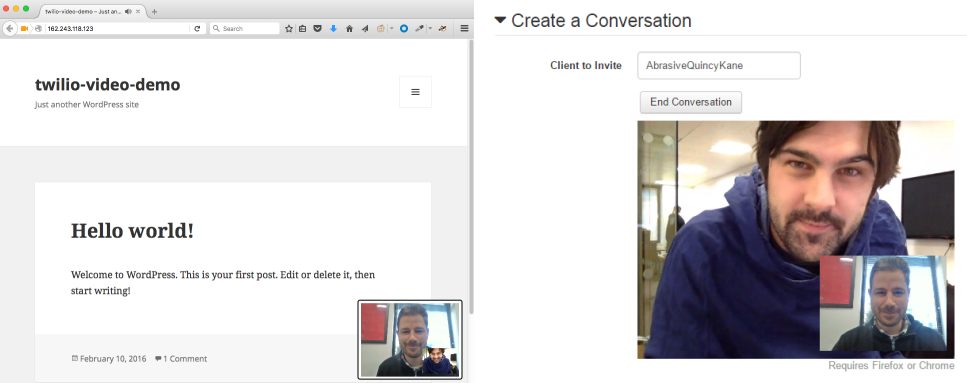This screenshot has height=383, width=967.
Task: Open the Hello world! post title
Action: 133,231
